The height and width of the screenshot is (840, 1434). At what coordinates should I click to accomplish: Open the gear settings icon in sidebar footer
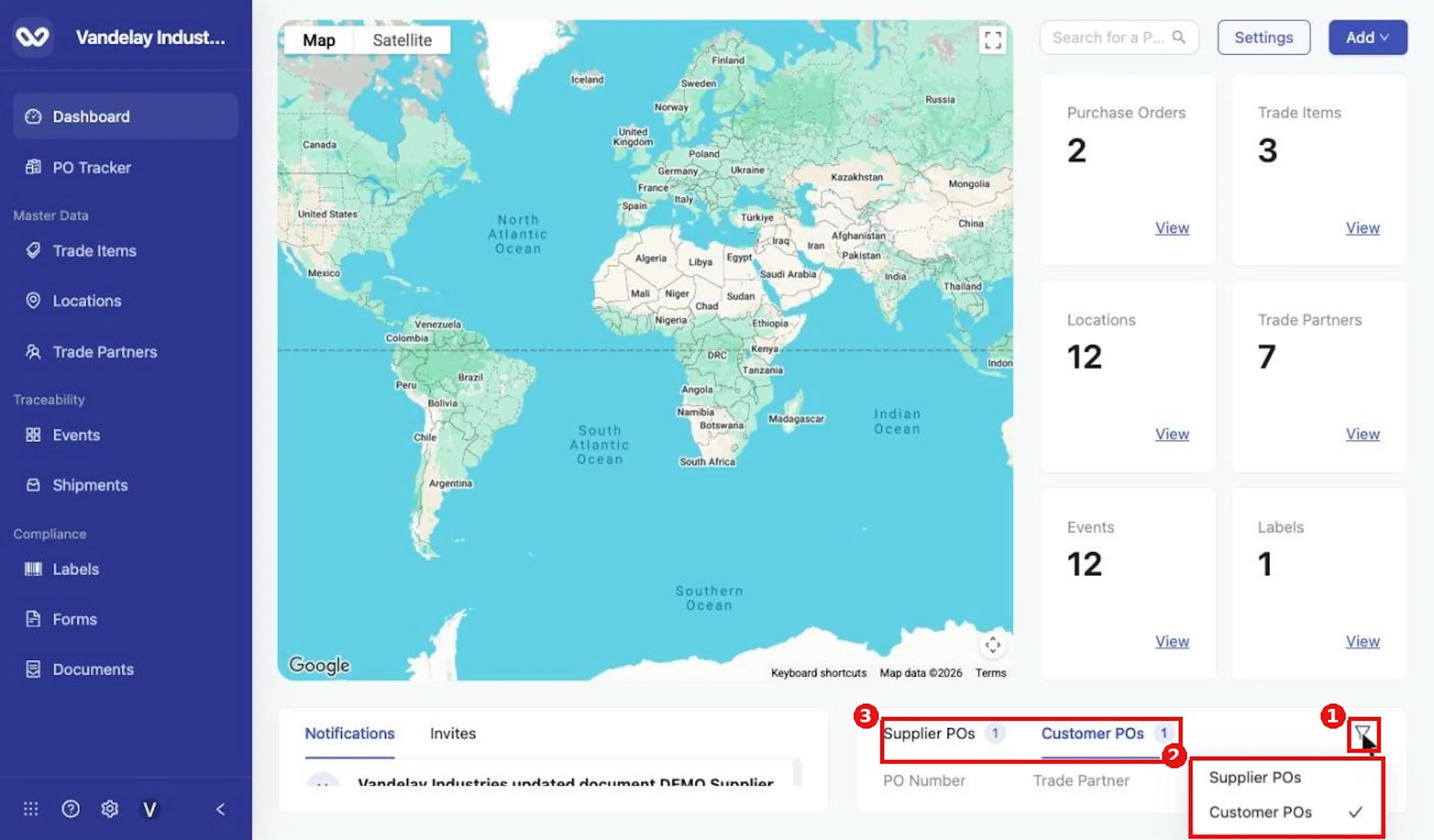(109, 809)
